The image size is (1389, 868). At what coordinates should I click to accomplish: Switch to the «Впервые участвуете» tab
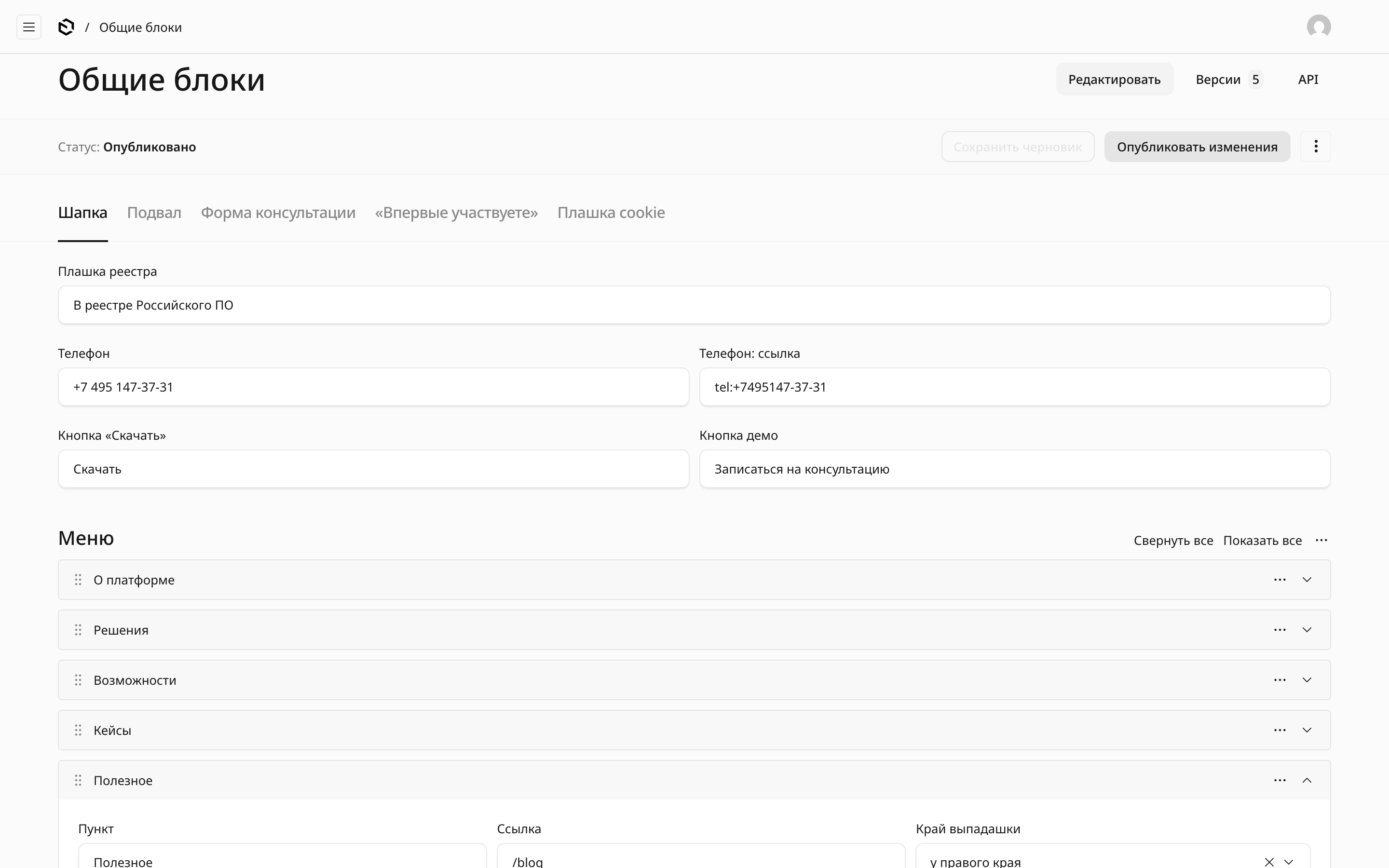[x=456, y=213]
